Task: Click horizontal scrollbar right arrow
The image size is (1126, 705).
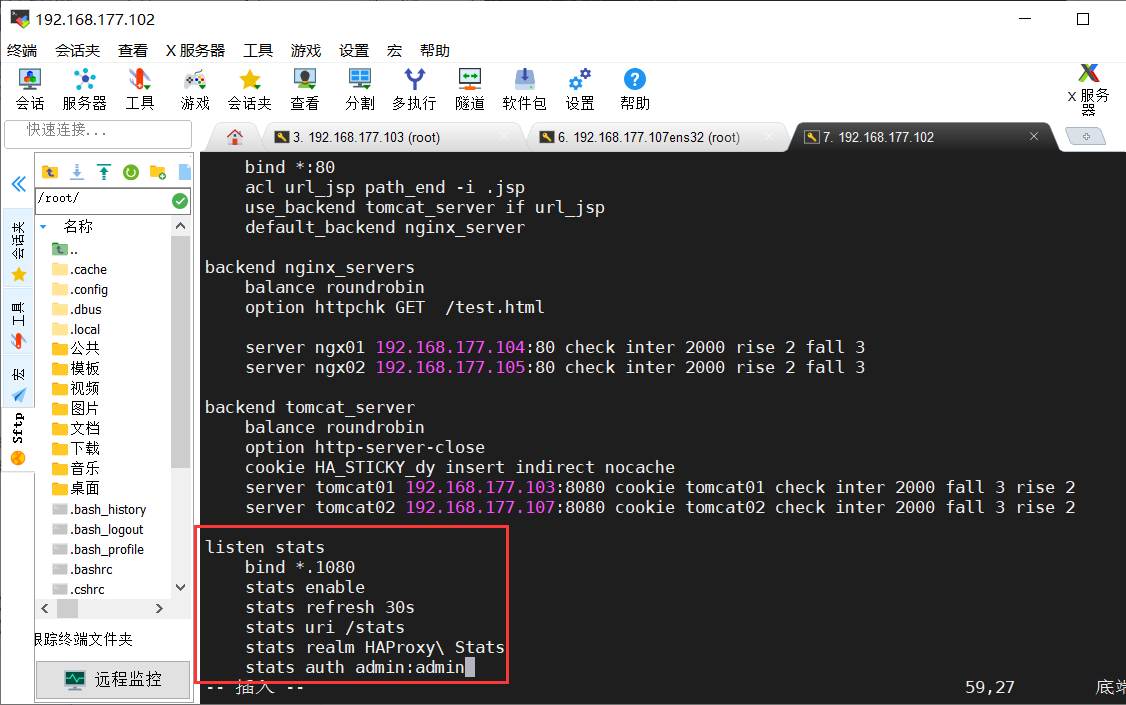Action: click(x=159, y=609)
